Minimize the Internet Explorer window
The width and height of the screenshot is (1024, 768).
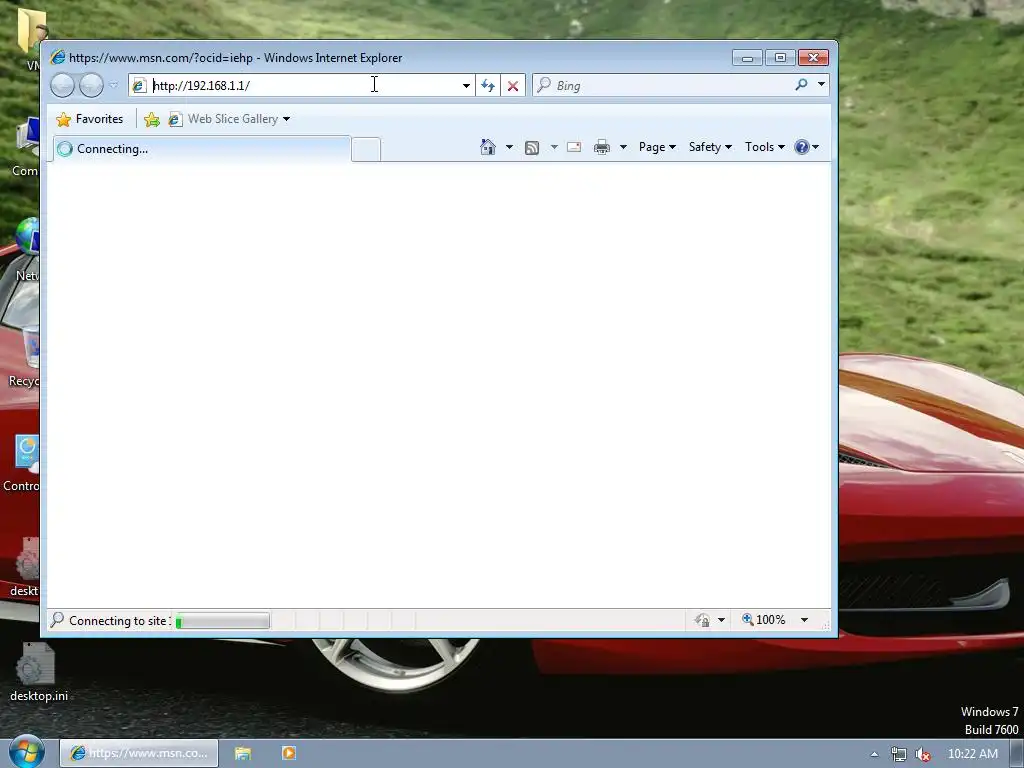(747, 58)
